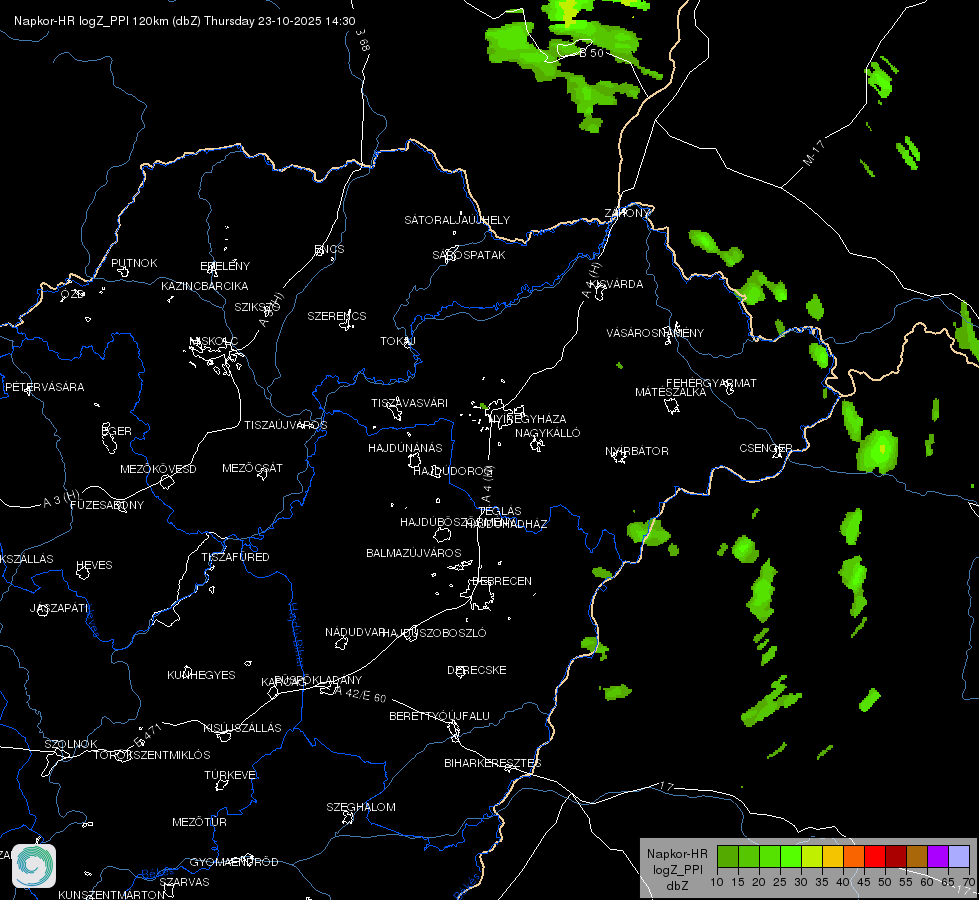This screenshot has width=979, height=900.
Task: Click the NÁDUDVAR city label
Action: pos(355,632)
